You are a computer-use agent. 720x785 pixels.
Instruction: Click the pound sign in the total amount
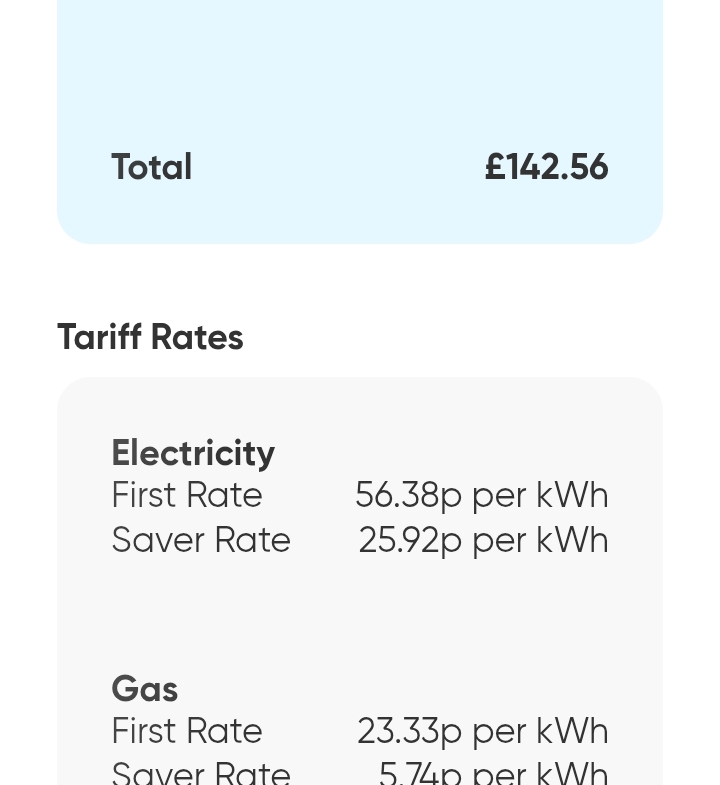[494, 167]
